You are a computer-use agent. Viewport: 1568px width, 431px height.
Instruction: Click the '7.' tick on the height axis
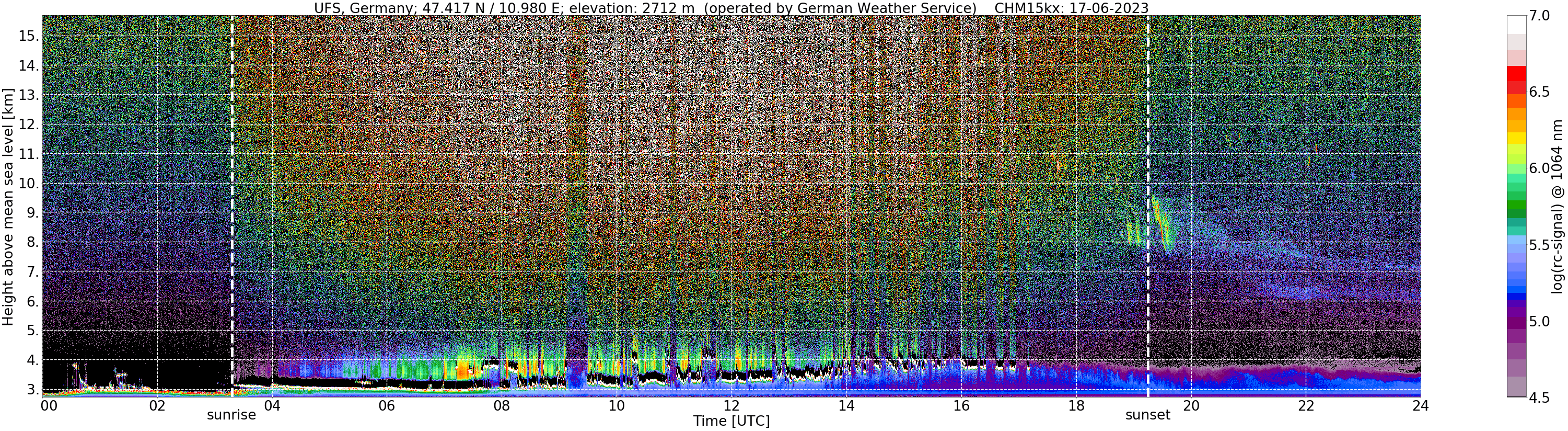[32, 273]
